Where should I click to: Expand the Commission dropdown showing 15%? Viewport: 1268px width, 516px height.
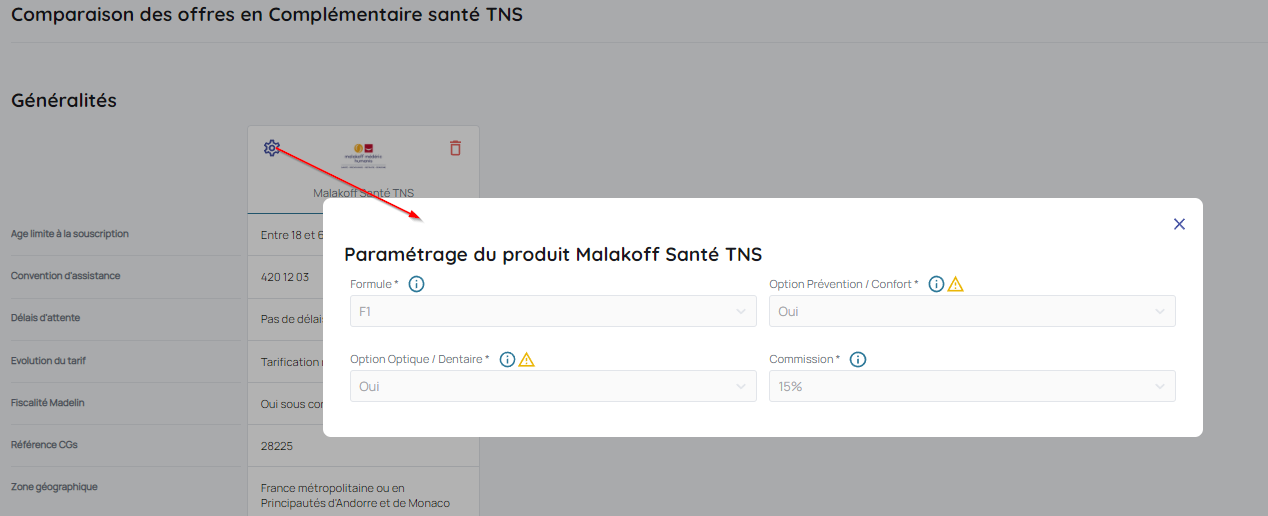pos(971,386)
